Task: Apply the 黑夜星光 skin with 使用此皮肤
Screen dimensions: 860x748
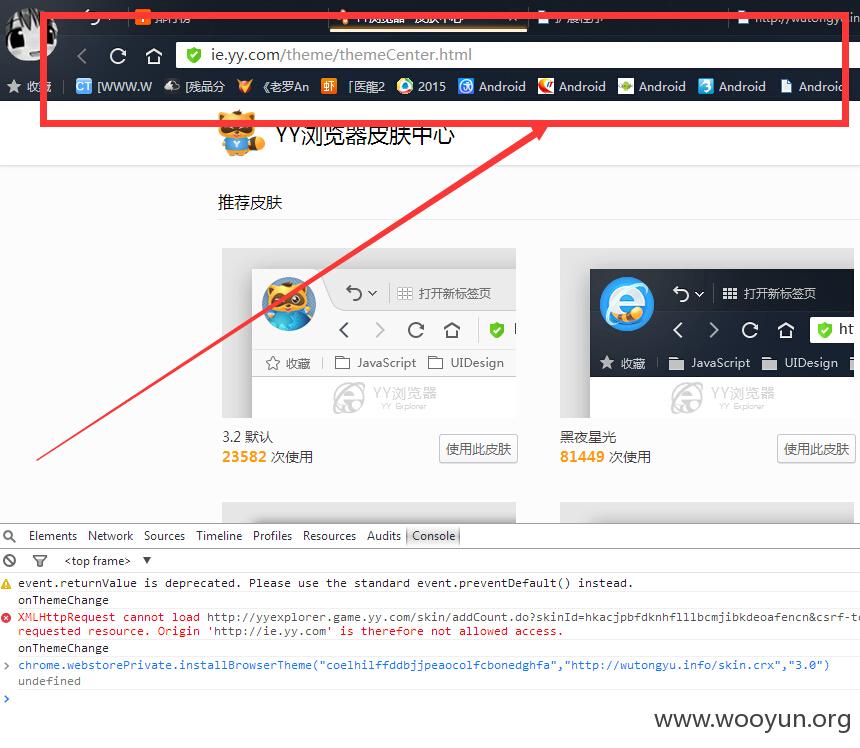Action: tap(816, 449)
